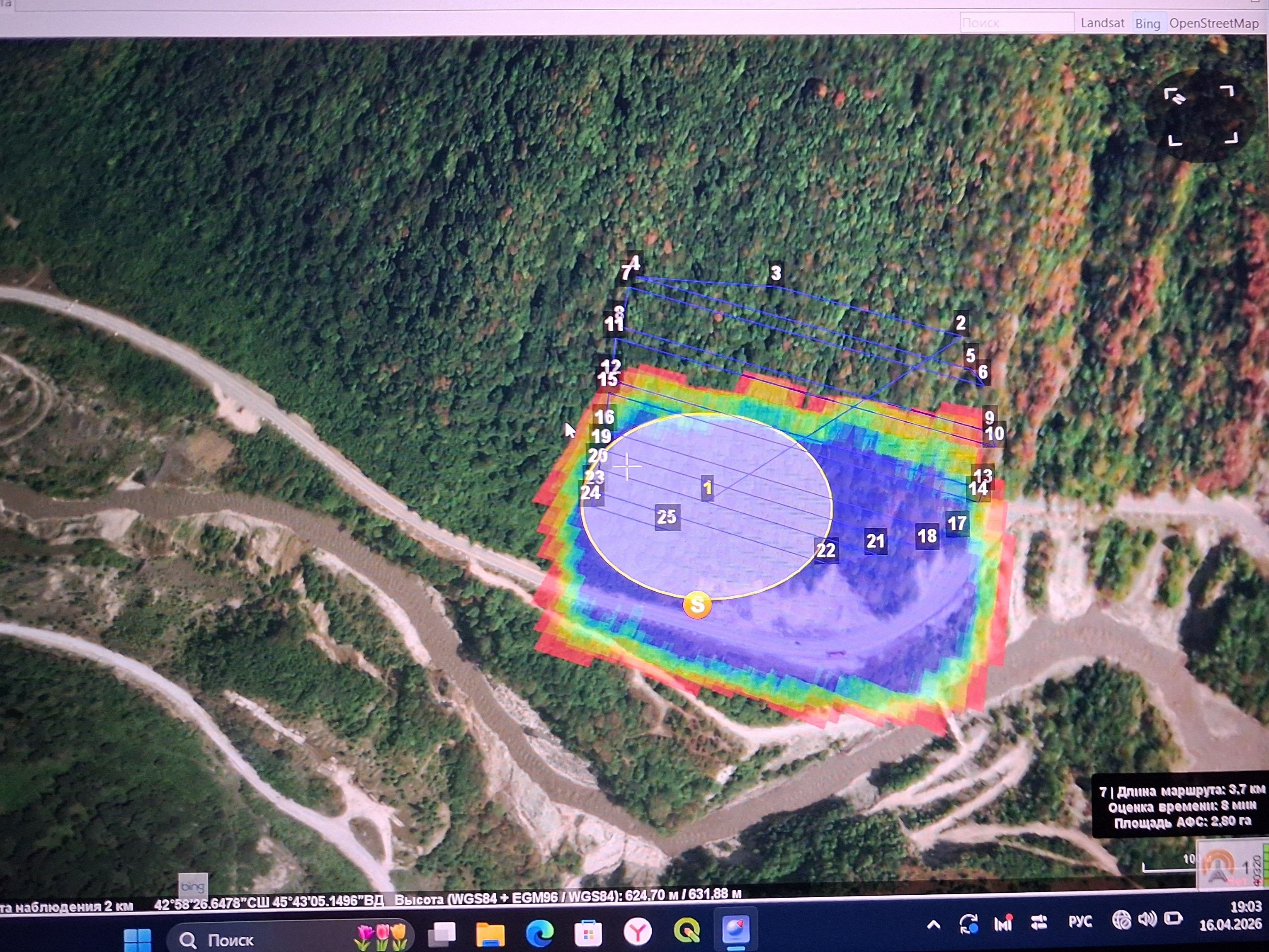Open the taskbar clock and calendar flyout
Viewport: 1269px width, 952px height.
(x=1230, y=916)
